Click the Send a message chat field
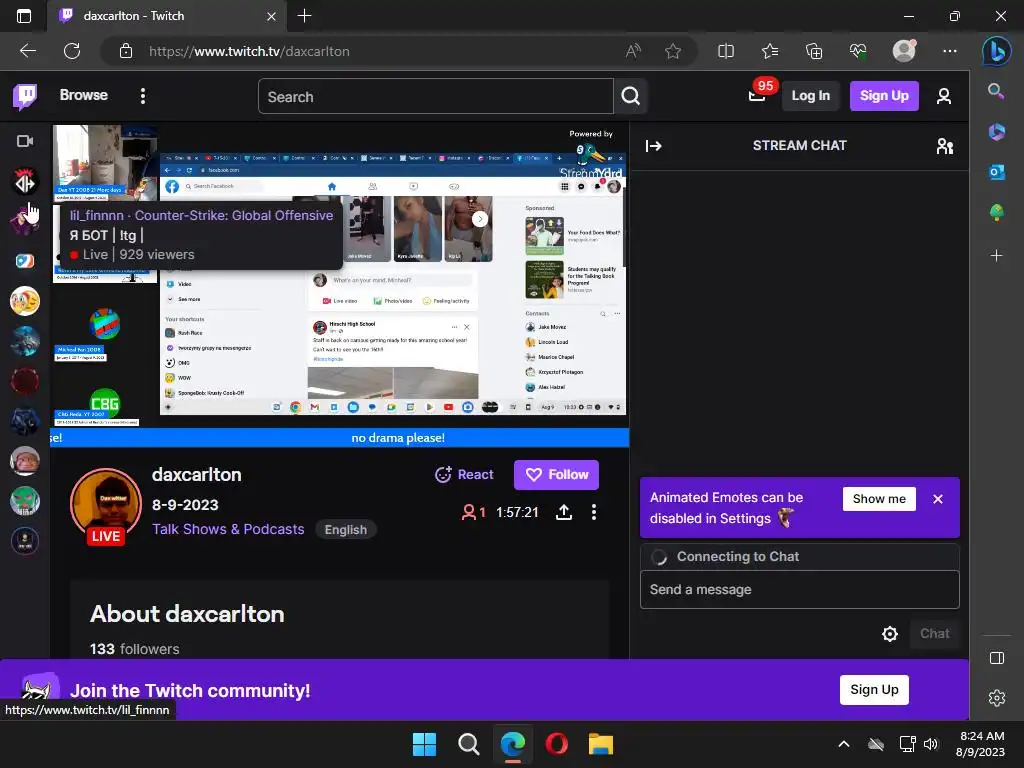This screenshot has width=1024, height=768. (799, 590)
